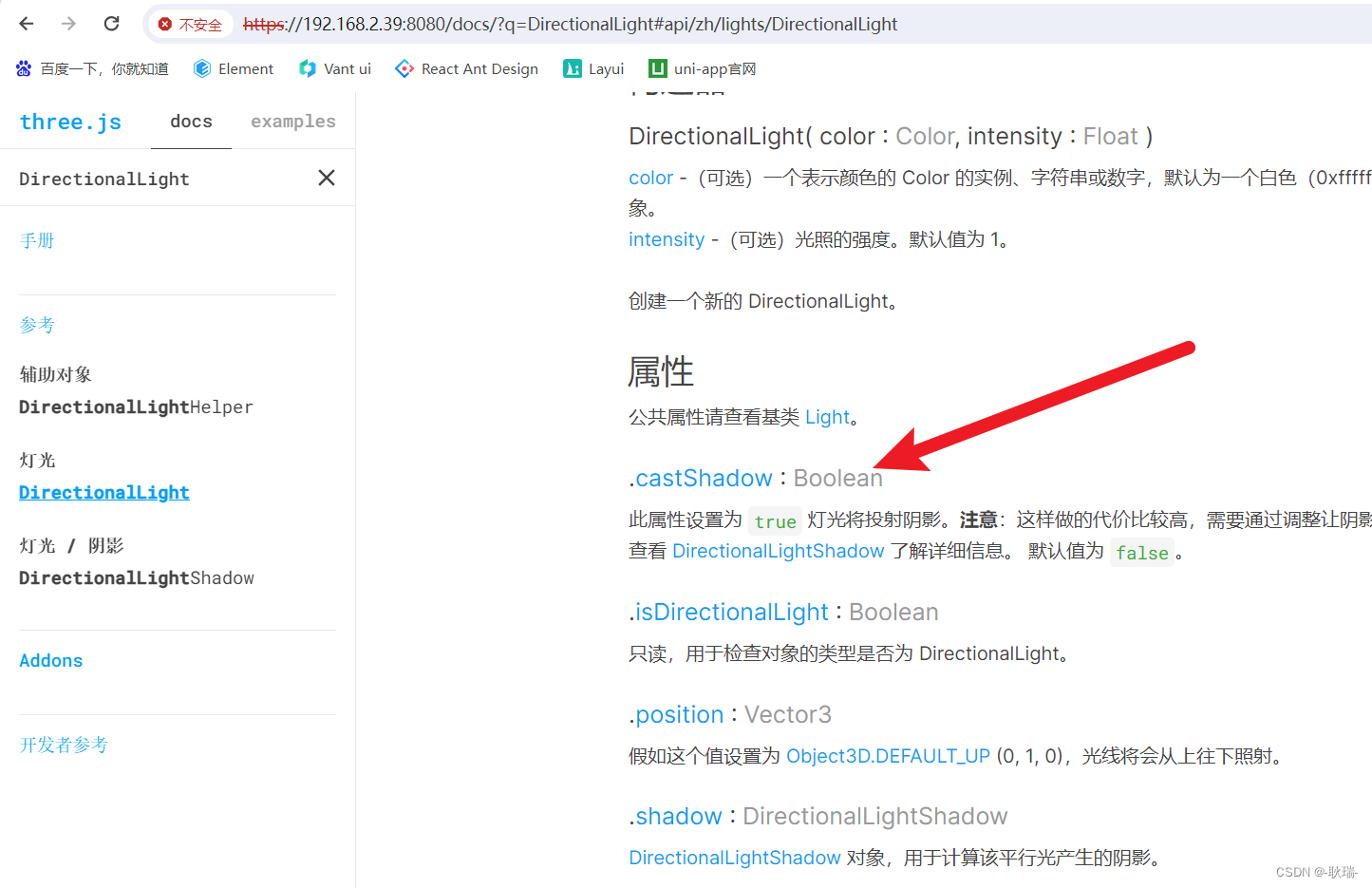Click Boolean type beside .isDirectionalLight

(x=893, y=612)
